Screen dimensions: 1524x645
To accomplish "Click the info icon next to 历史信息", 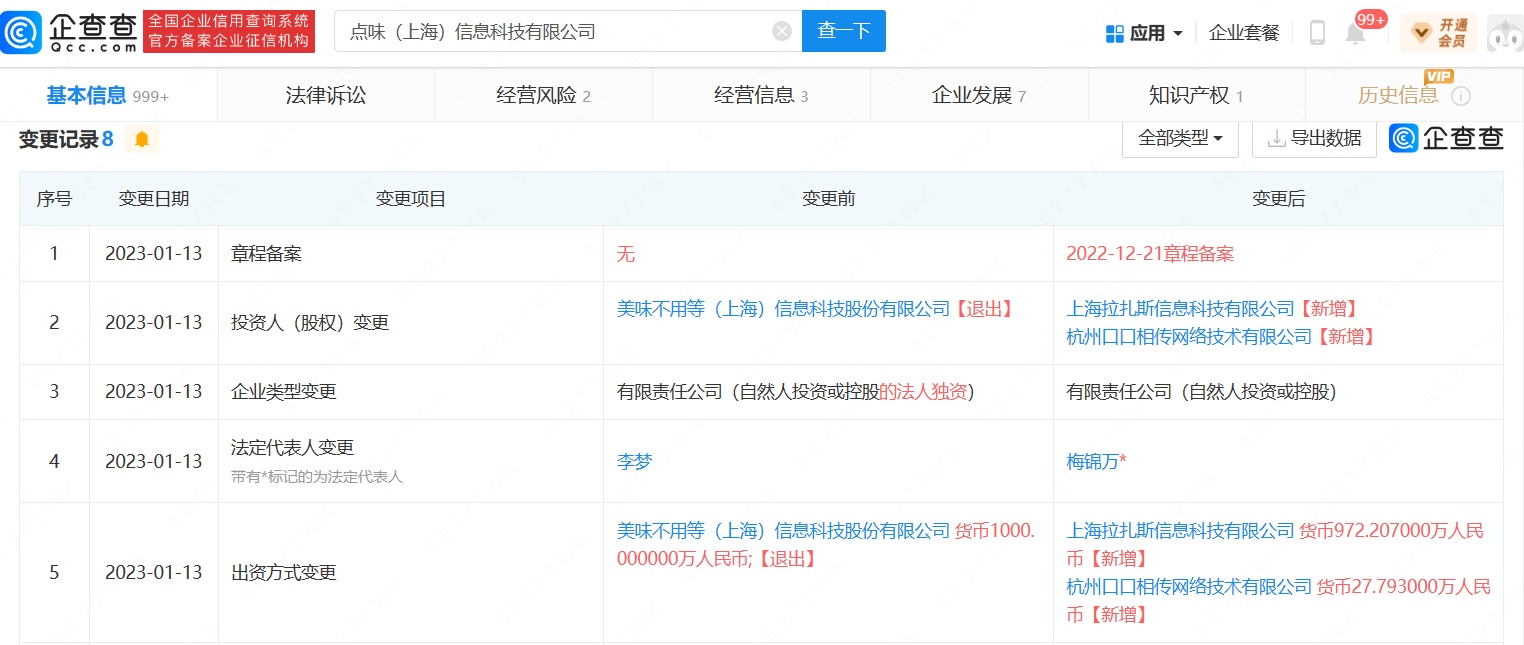I will coord(1461,96).
